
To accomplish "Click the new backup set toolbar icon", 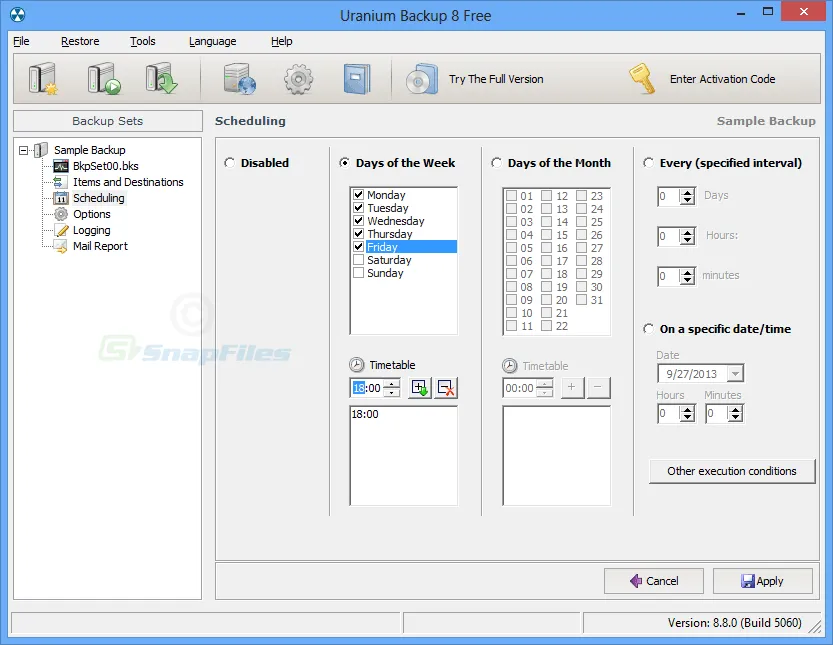I will coord(43,79).
